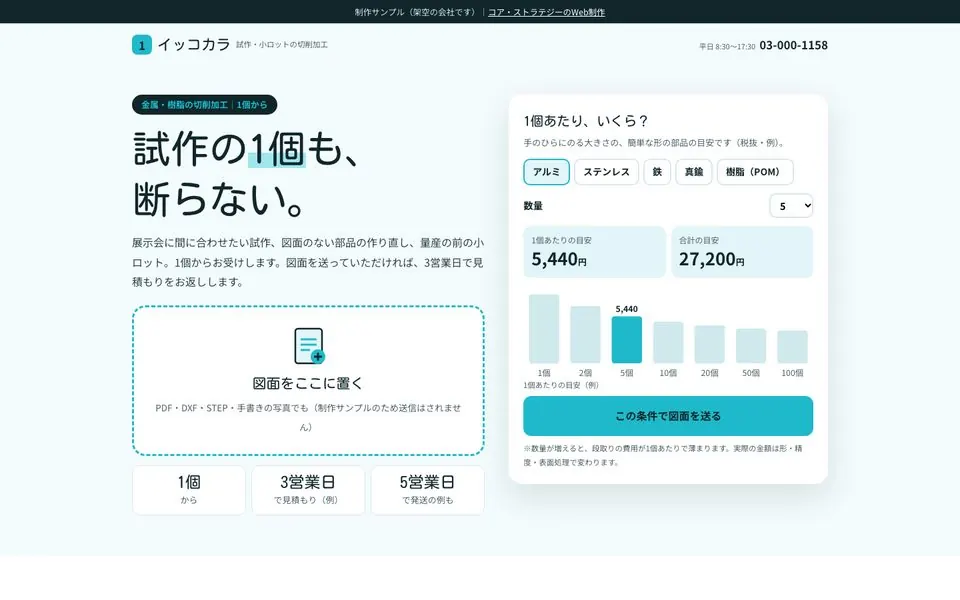Click the 50個 bar in chart
The width and height of the screenshot is (960, 600).
click(x=751, y=346)
